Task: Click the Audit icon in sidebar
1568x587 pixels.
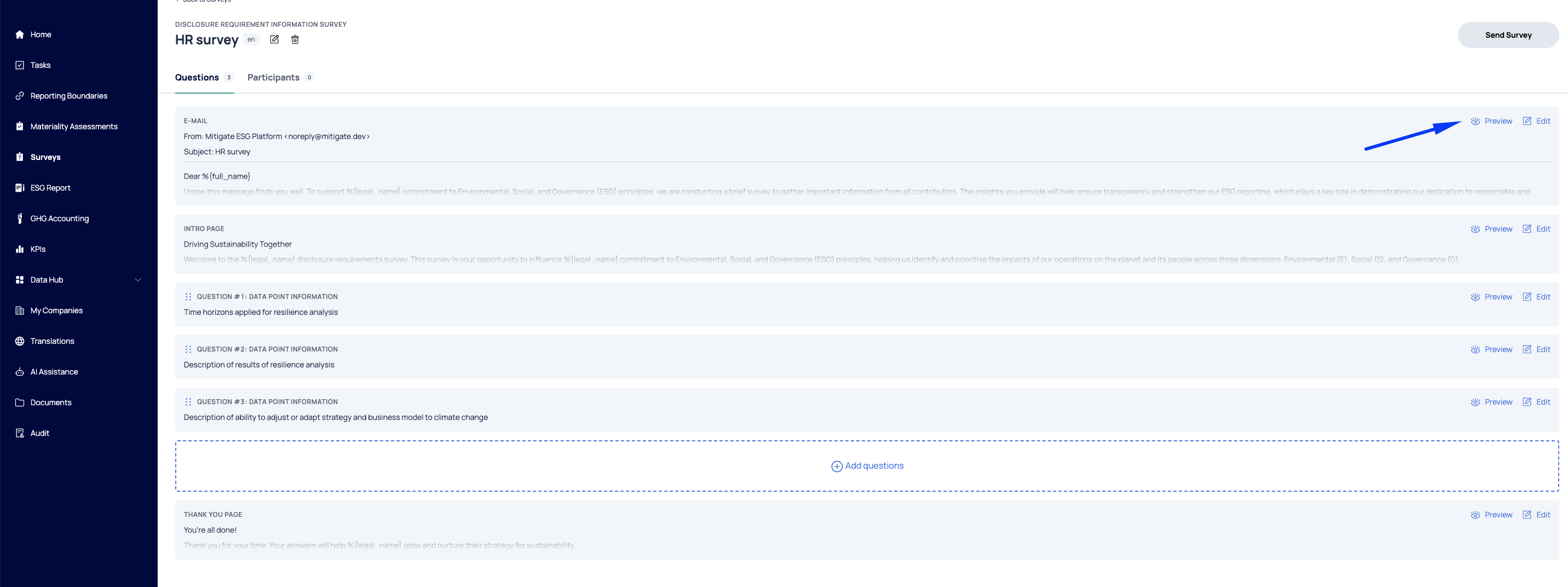Action: click(20, 433)
